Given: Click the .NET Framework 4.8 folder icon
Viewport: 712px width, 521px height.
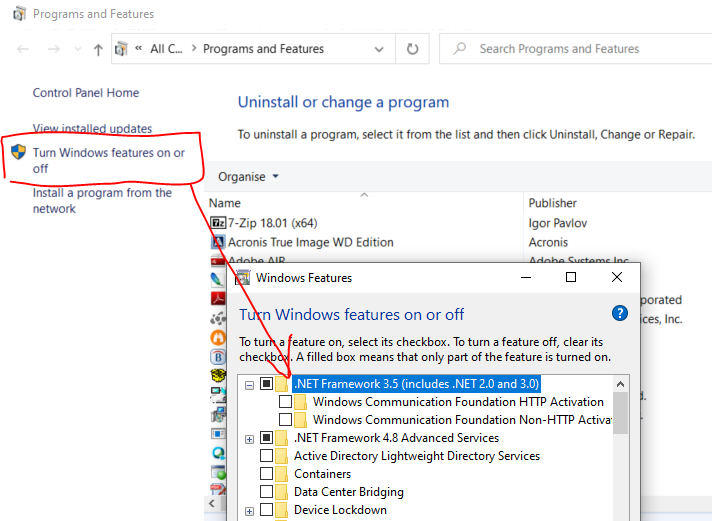Looking at the screenshot, I should pyautogui.click(x=281, y=438).
